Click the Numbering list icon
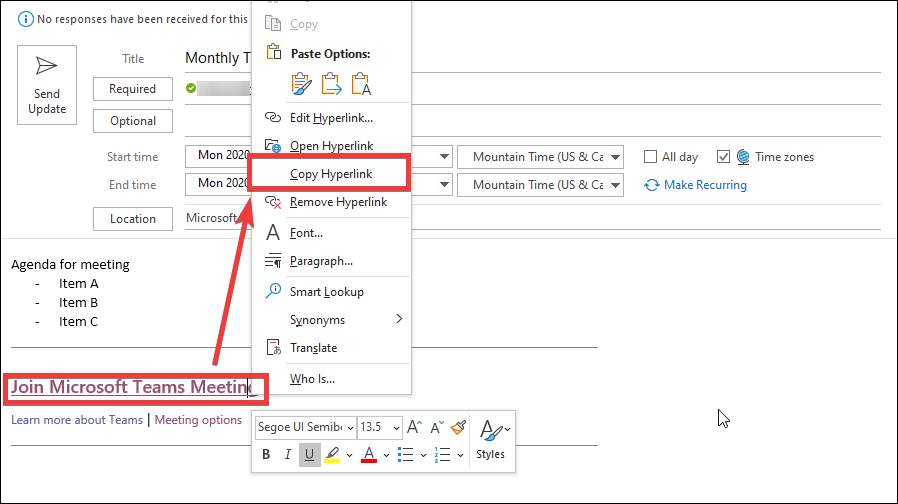Viewport: 898px width, 504px height. (x=442, y=455)
